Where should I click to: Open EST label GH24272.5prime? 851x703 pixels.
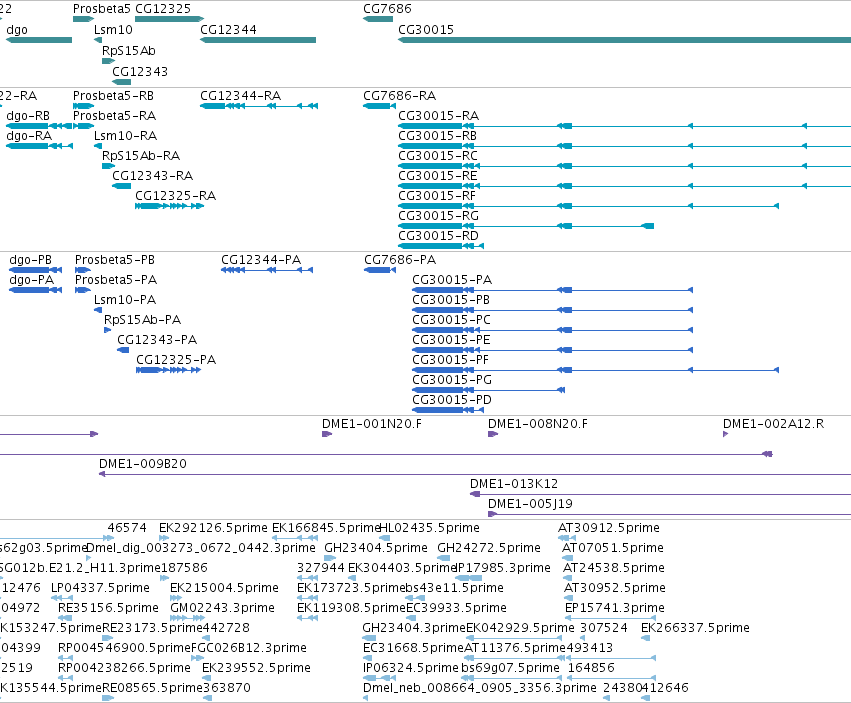(x=489, y=548)
